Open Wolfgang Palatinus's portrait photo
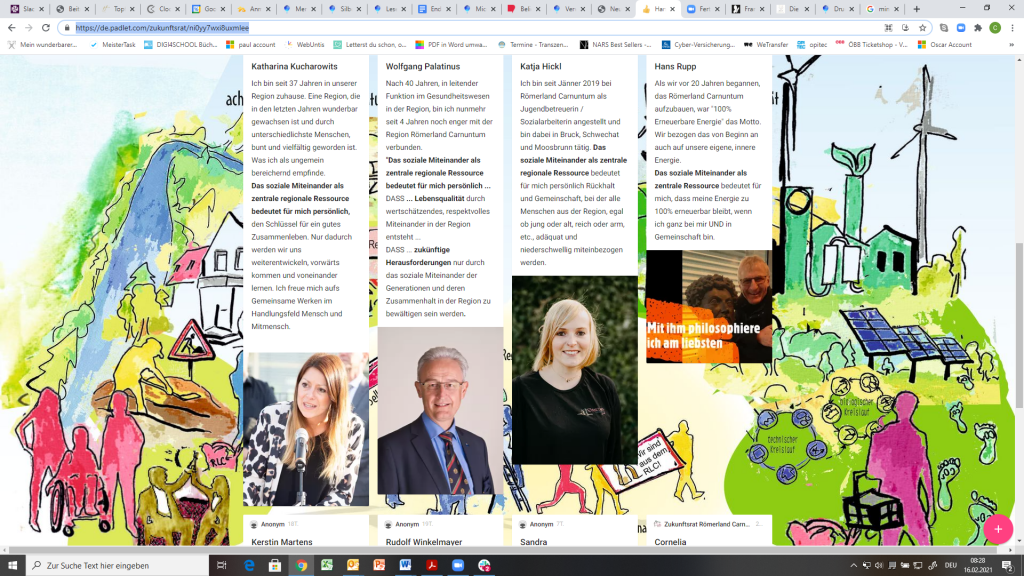Image resolution: width=1024 pixels, height=576 pixels. (x=440, y=410)
